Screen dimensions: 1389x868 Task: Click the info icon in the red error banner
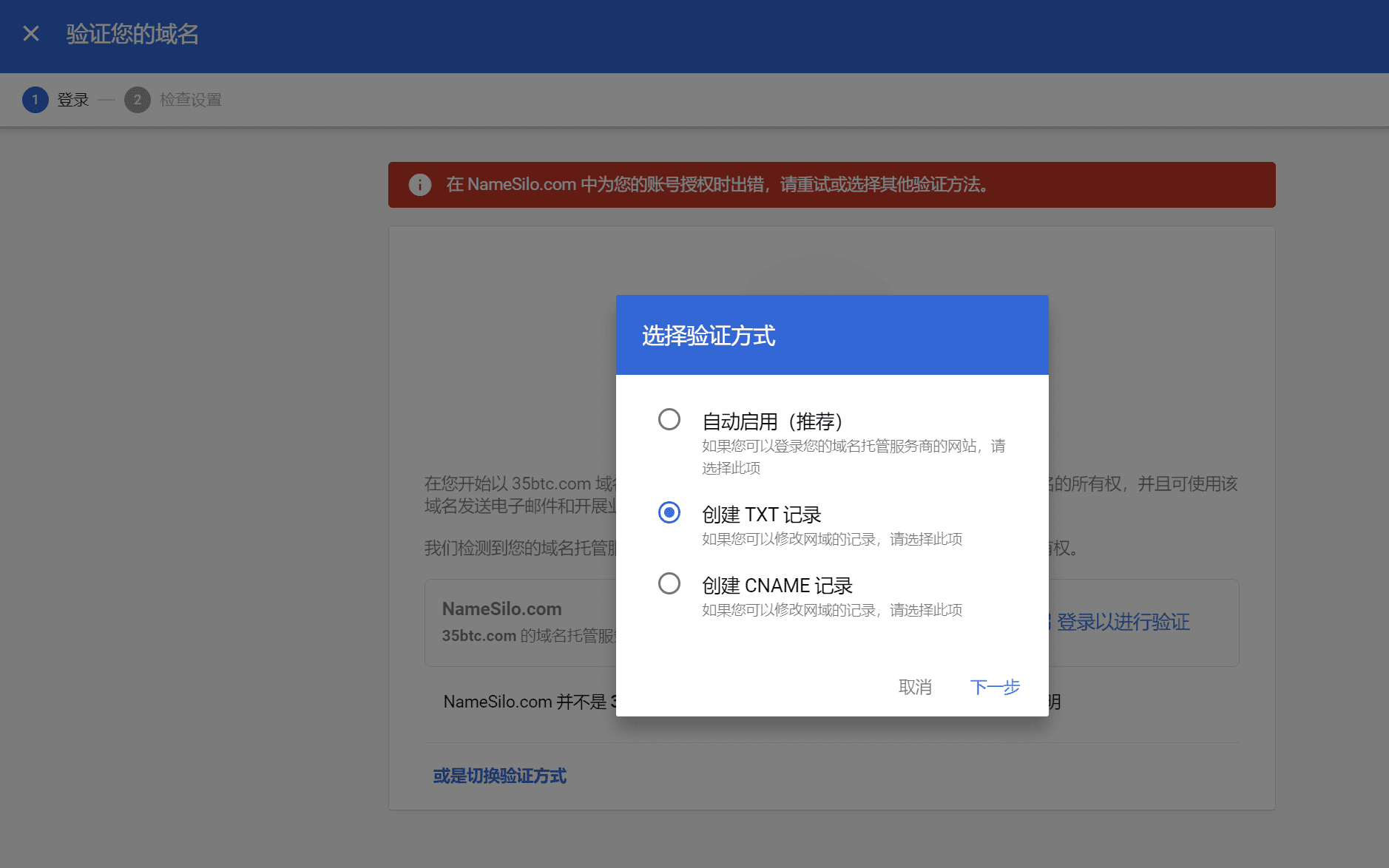click(420, 185)
